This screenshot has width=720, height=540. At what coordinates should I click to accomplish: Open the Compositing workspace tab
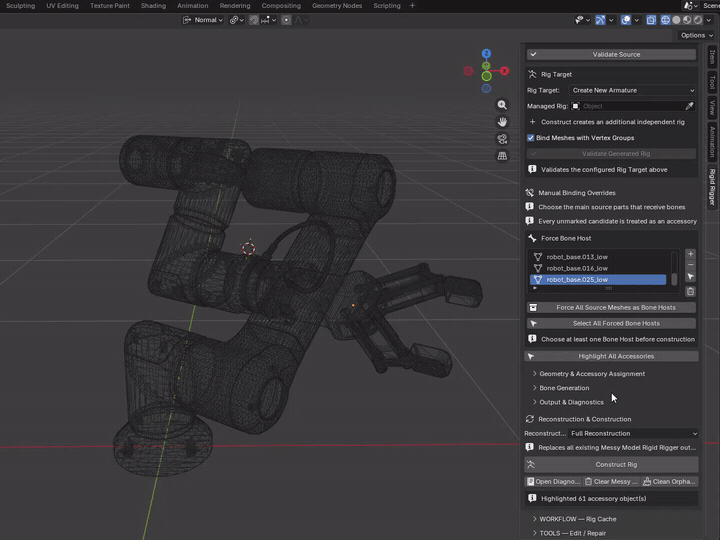(x=281, y=6)
